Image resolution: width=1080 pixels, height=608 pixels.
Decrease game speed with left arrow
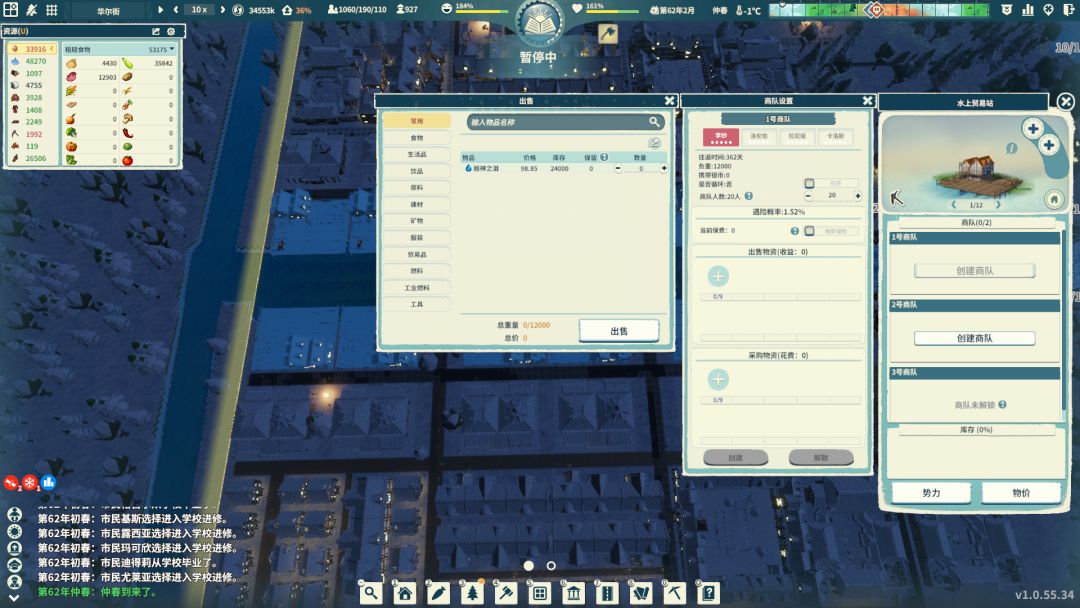pyautogui.click(x=176, y=10)
